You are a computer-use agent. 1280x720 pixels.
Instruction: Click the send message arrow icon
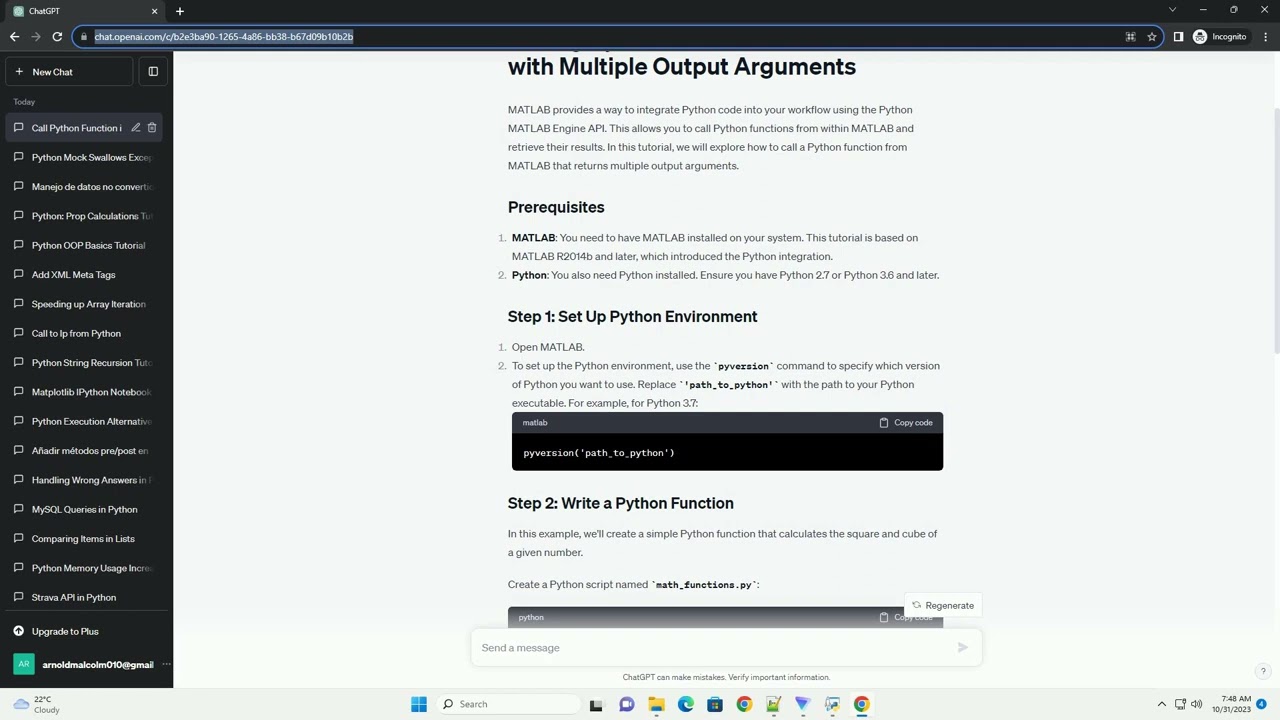[962, 648]
